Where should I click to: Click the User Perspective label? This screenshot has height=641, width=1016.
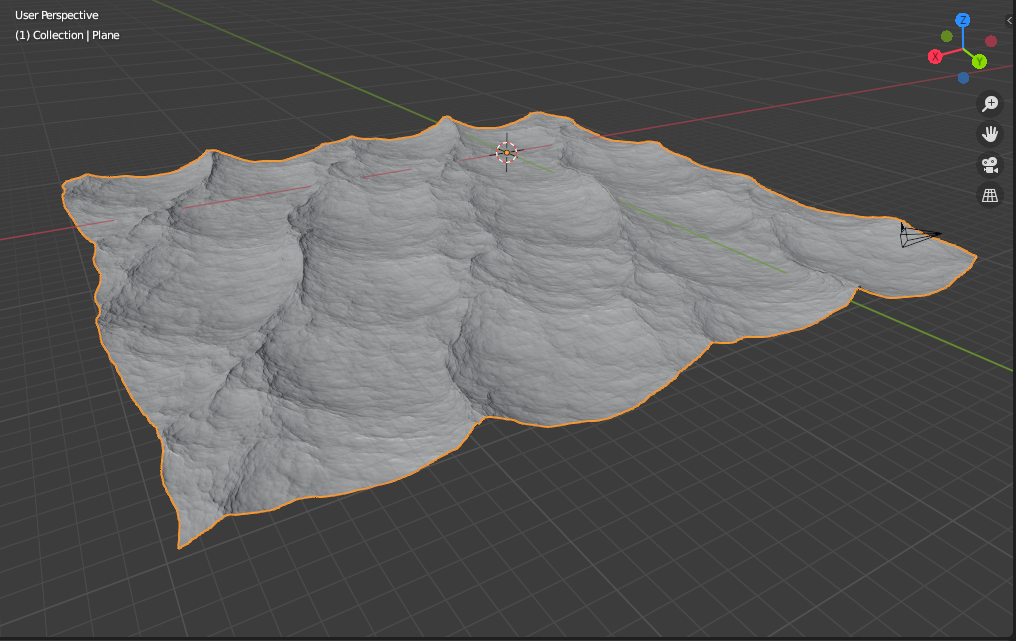55,14
